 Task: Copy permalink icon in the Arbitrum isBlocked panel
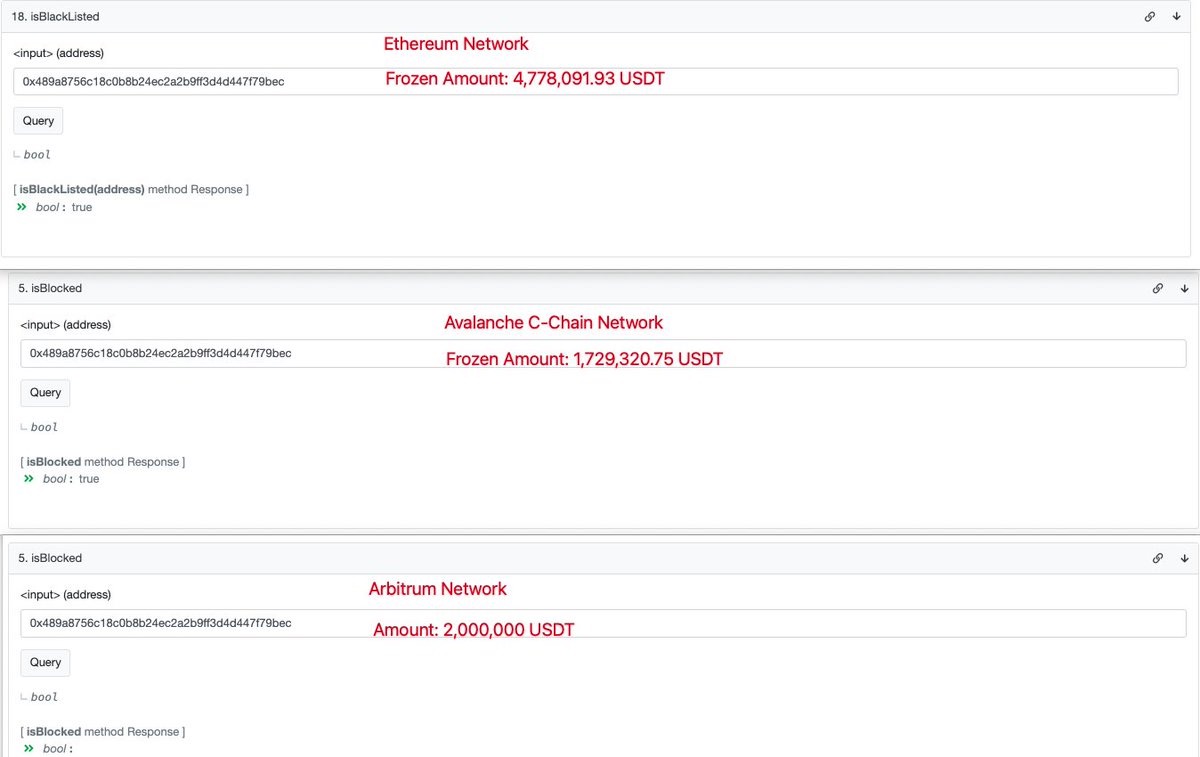coord(1157,558)
